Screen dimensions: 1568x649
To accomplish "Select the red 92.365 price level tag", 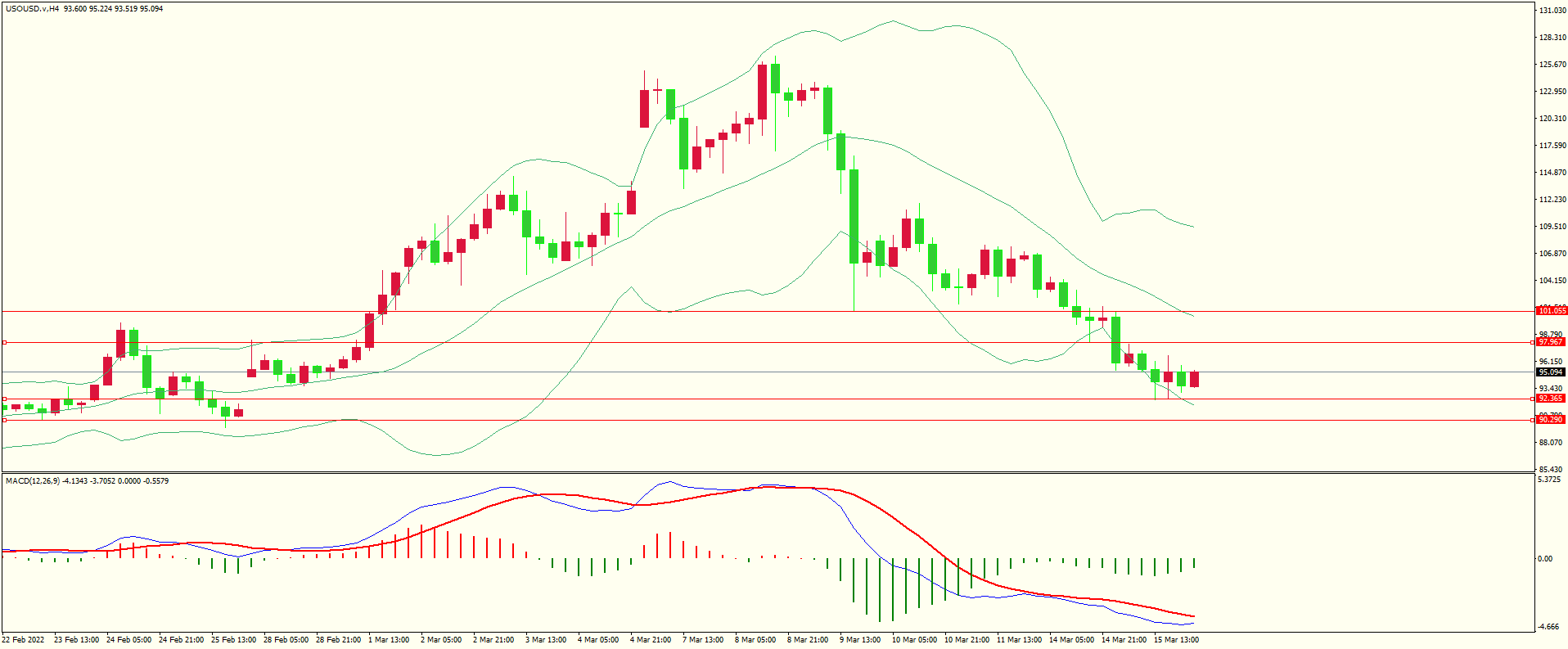I will tap(1552, 399).
